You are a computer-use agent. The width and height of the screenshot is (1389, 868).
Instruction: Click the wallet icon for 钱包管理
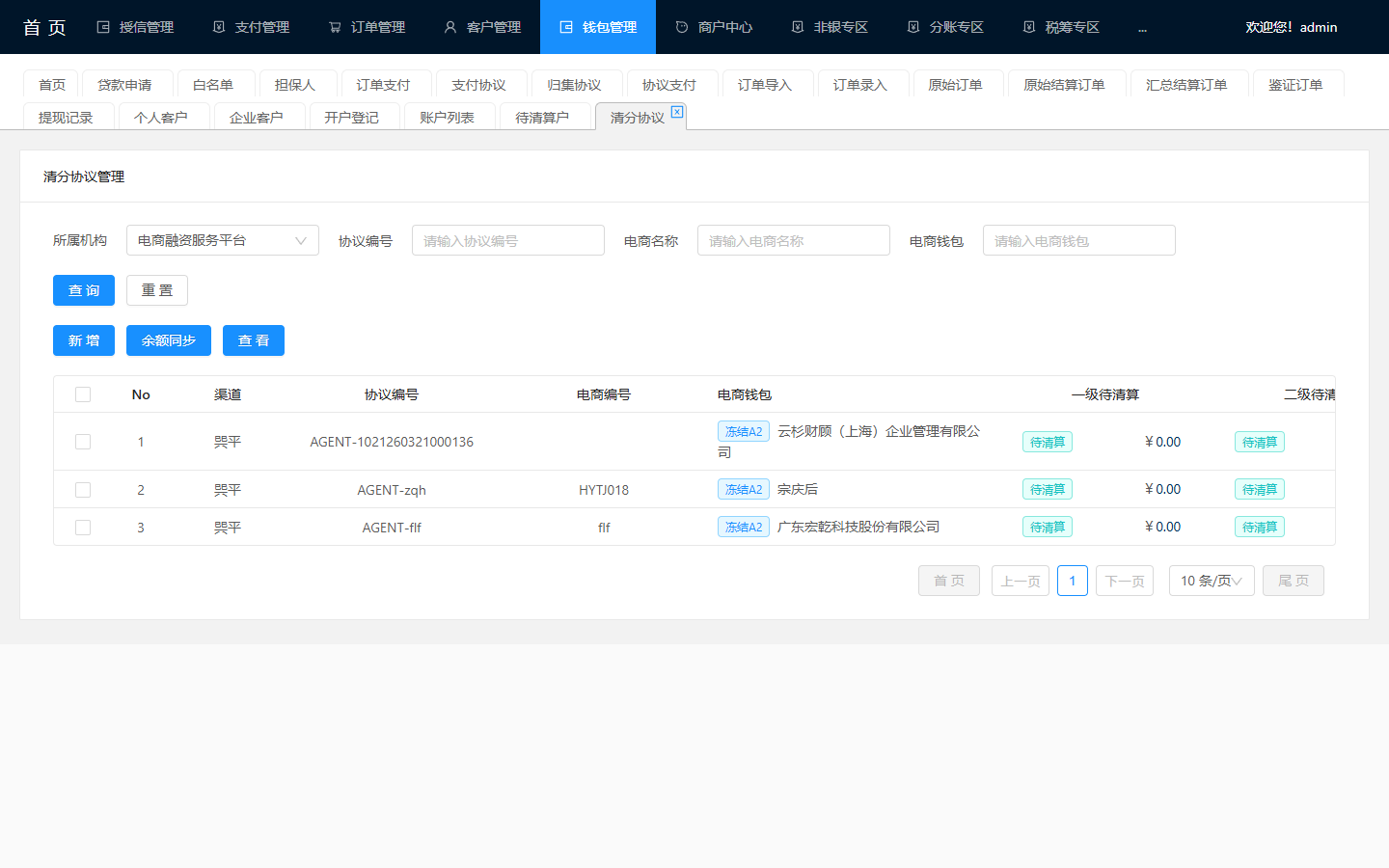[x=566, y=27]
